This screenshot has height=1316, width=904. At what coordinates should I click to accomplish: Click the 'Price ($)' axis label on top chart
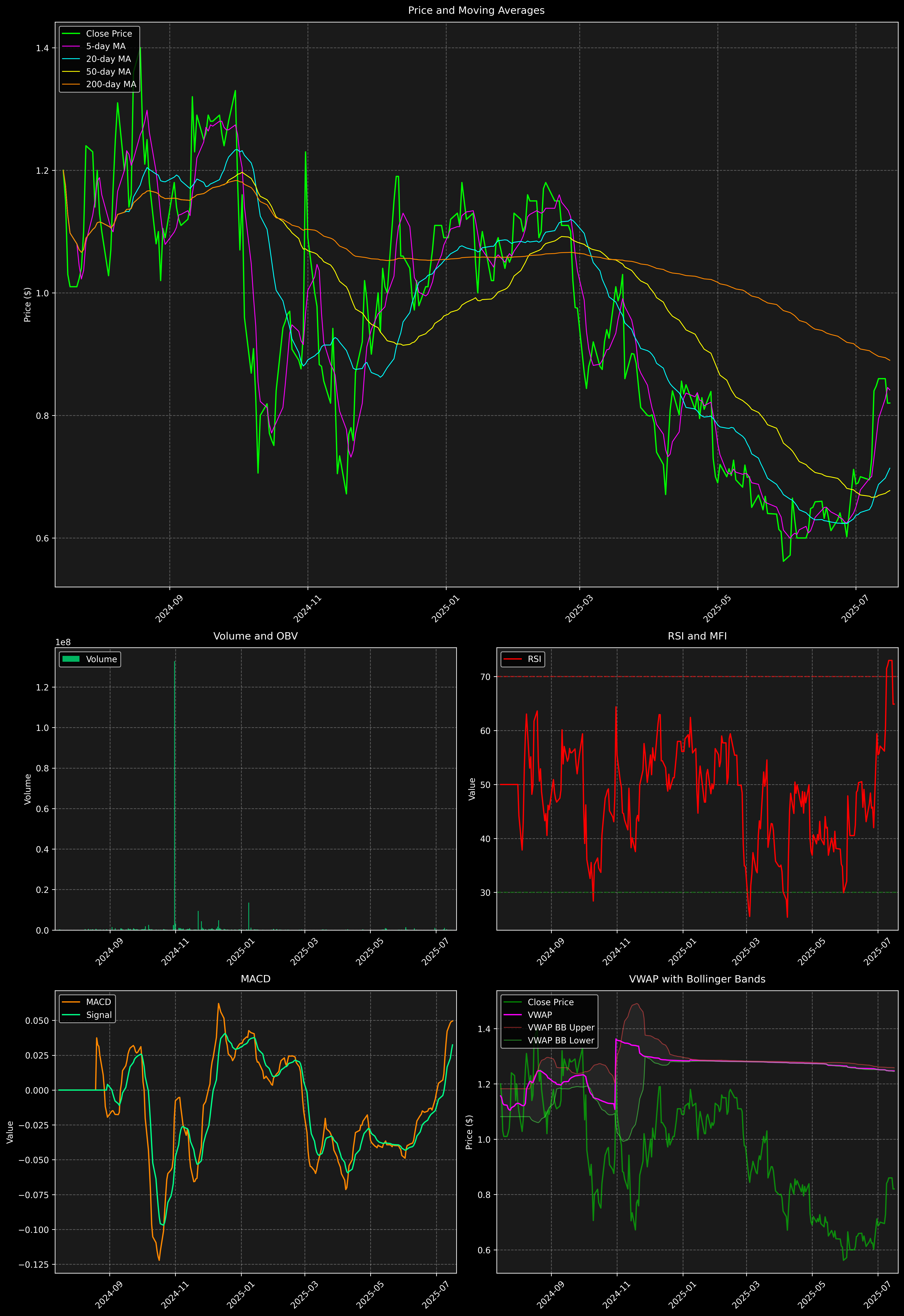click(27, 305)
